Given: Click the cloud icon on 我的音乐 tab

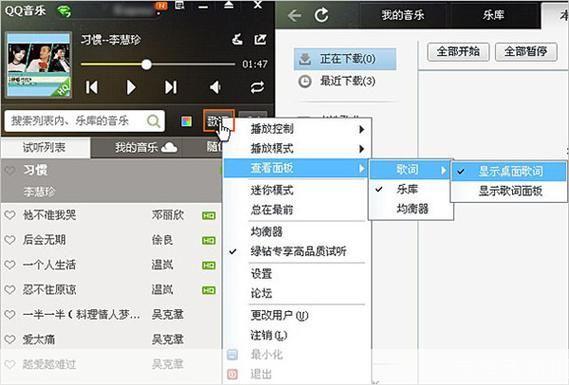Looking at the screenshot, I should tap(169, 147).
